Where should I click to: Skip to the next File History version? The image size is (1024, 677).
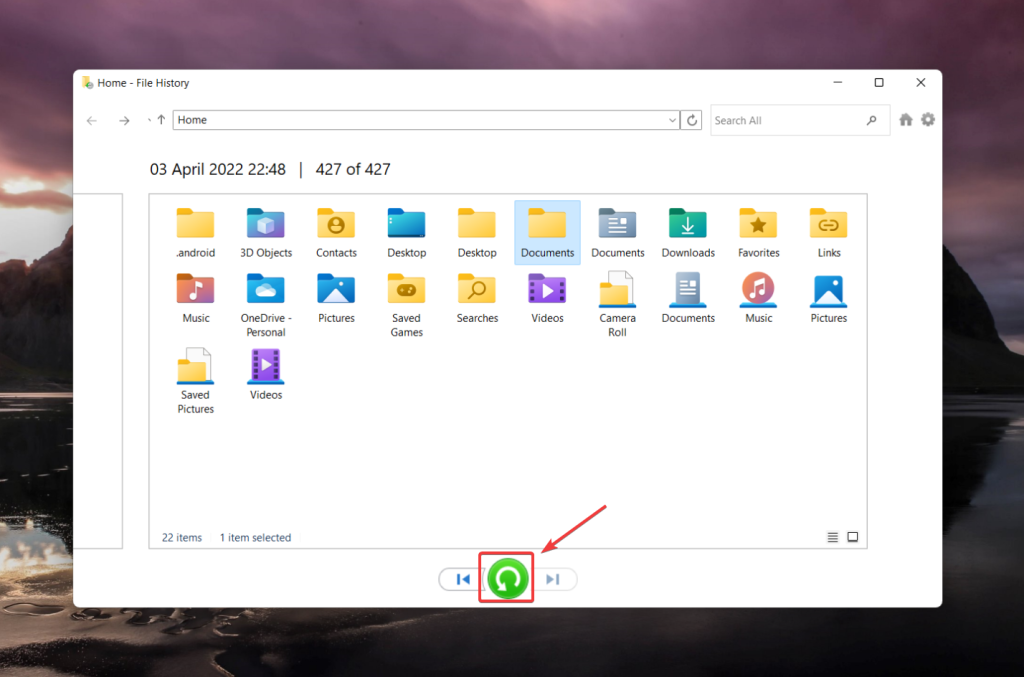[552, 579]
